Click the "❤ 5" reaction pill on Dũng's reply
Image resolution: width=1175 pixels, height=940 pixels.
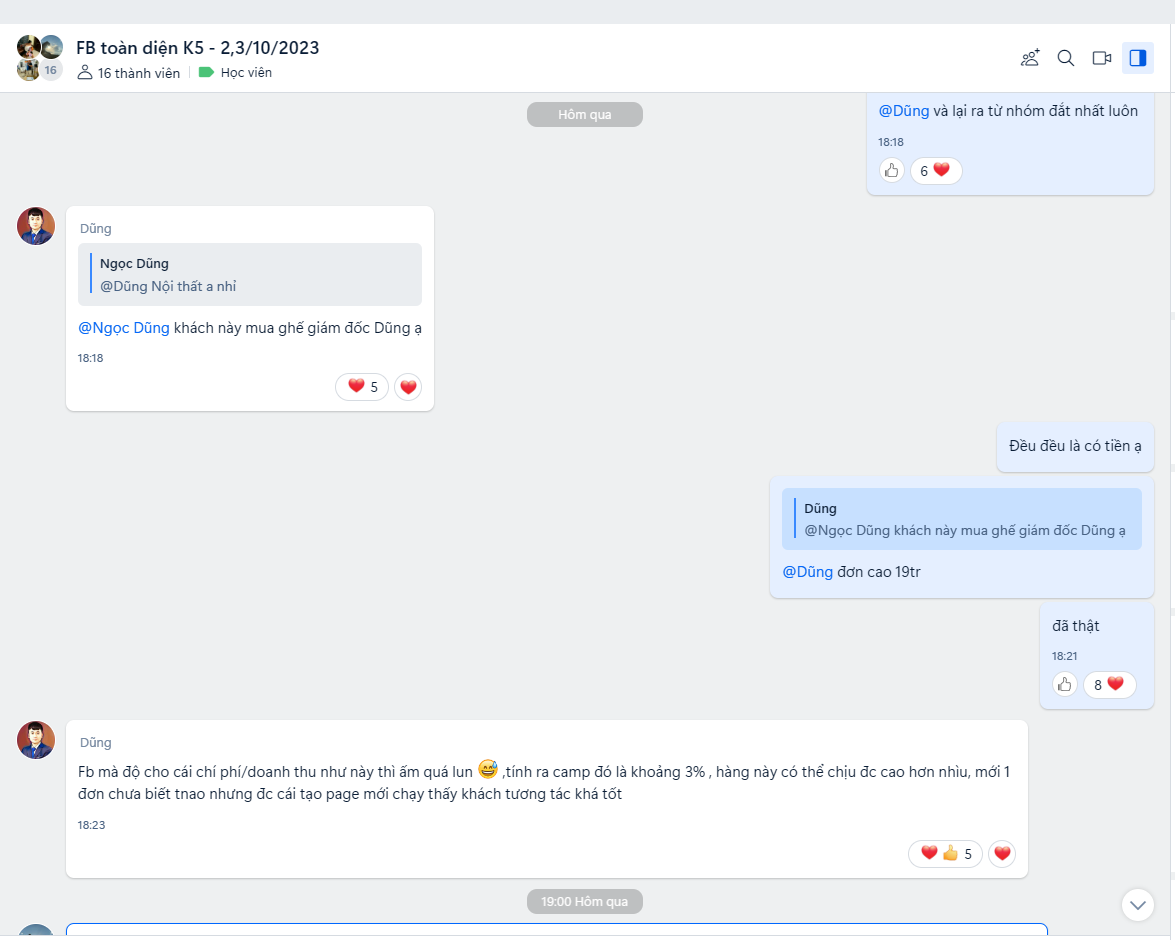tap(361, 387)
